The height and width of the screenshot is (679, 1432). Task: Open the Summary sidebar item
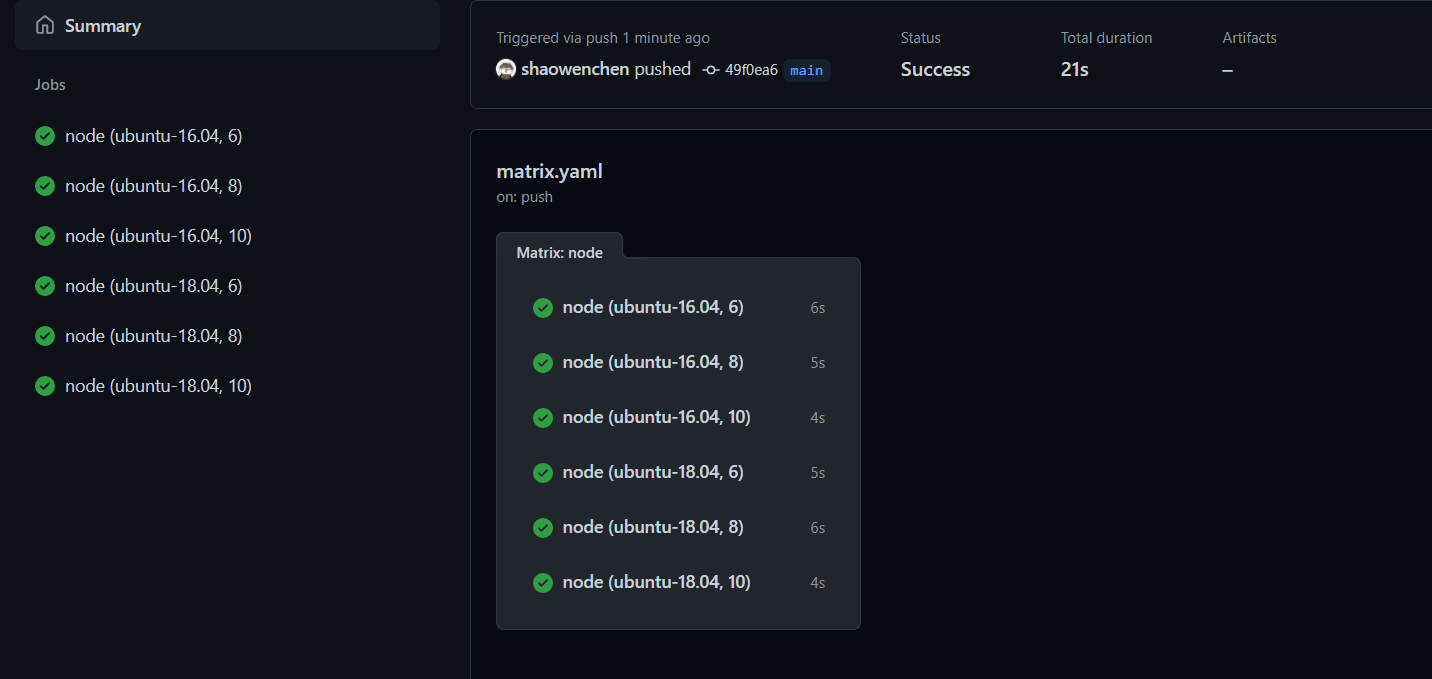click(x=103, y=26)
